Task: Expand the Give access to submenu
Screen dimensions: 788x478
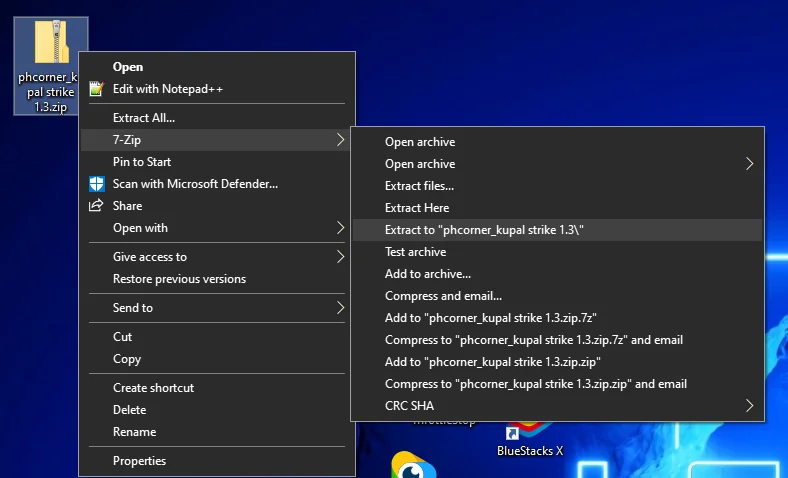Action: (x=217, y=257)
